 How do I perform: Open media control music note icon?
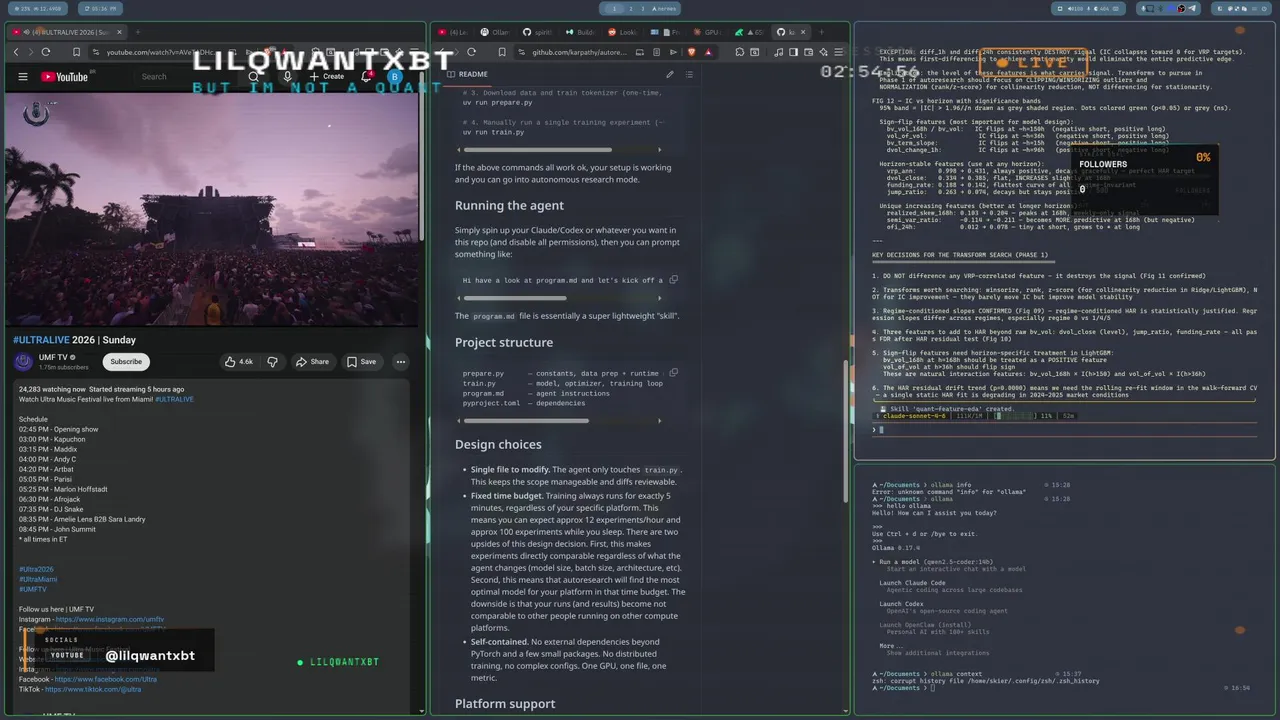point(779,52)
